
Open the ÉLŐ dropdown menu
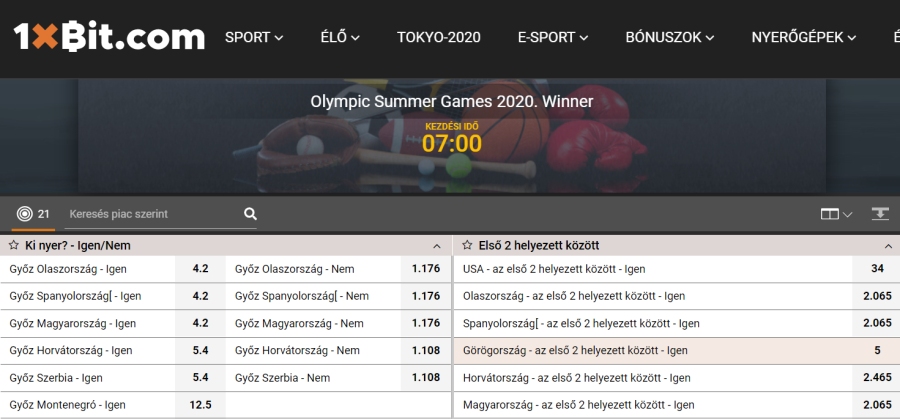340,37
